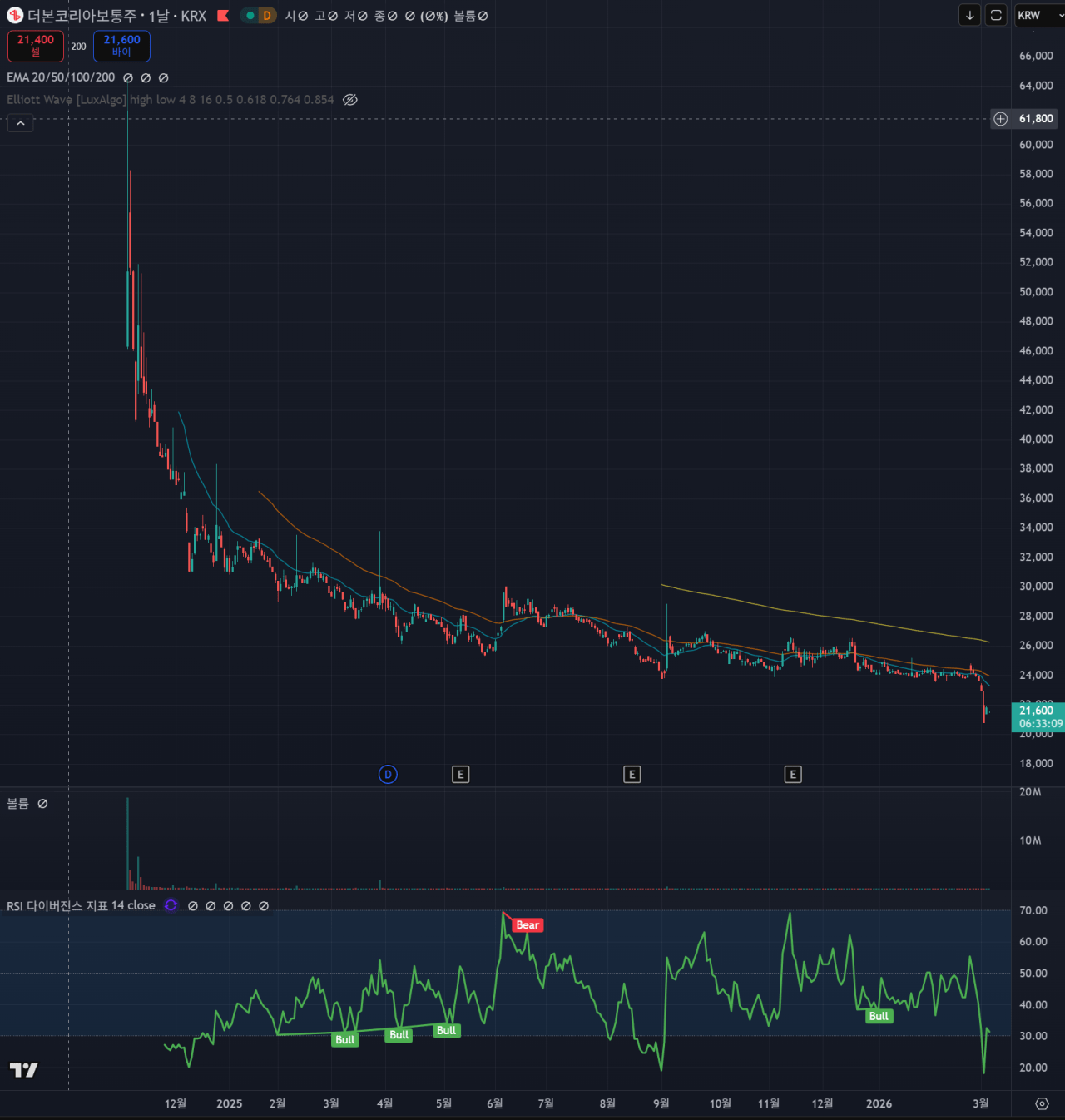Select the EMA 20/50/100/200 indicator label
Screen dimensions: 1065x1120
click(x=61, y=77)
